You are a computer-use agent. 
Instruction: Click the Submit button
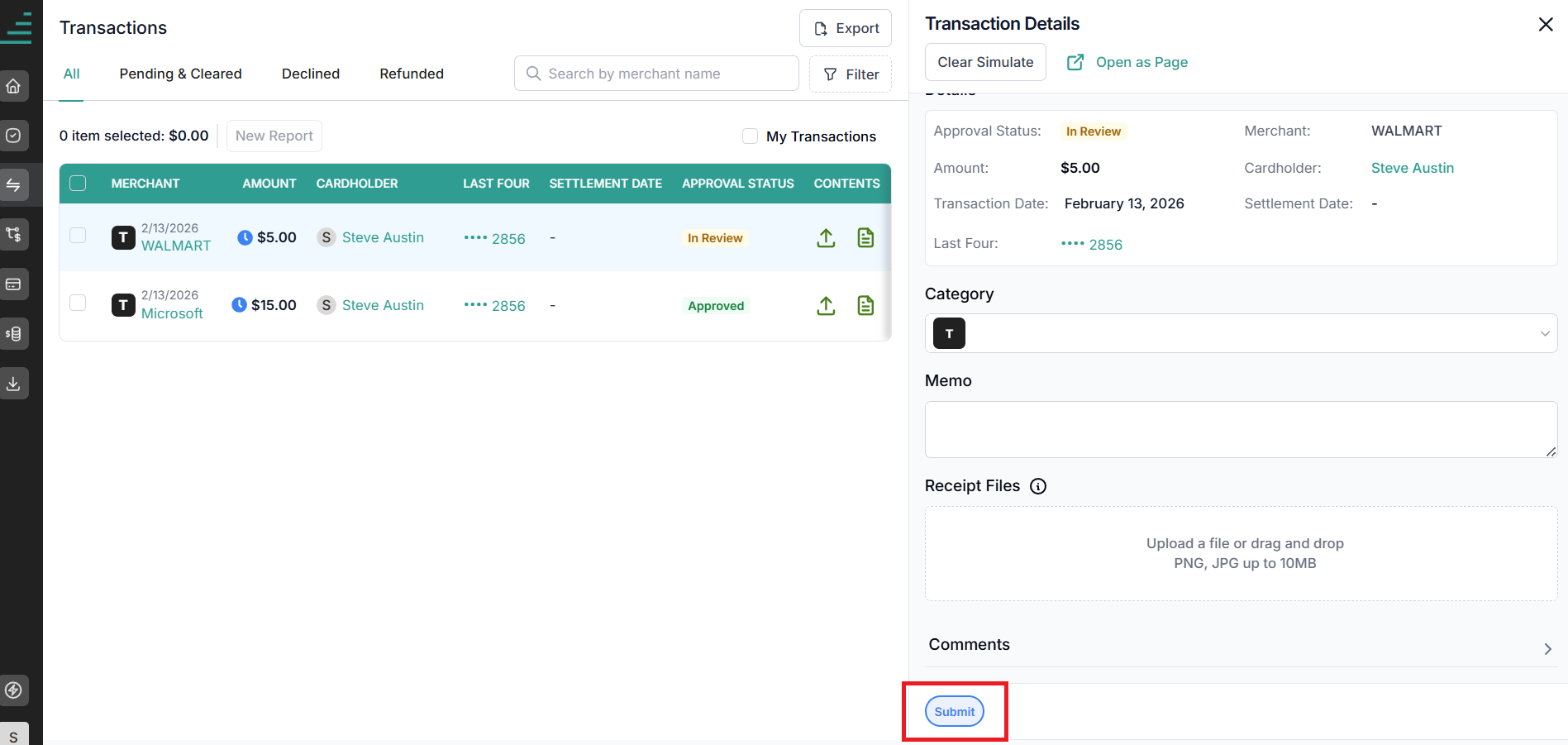coord(955,712)
